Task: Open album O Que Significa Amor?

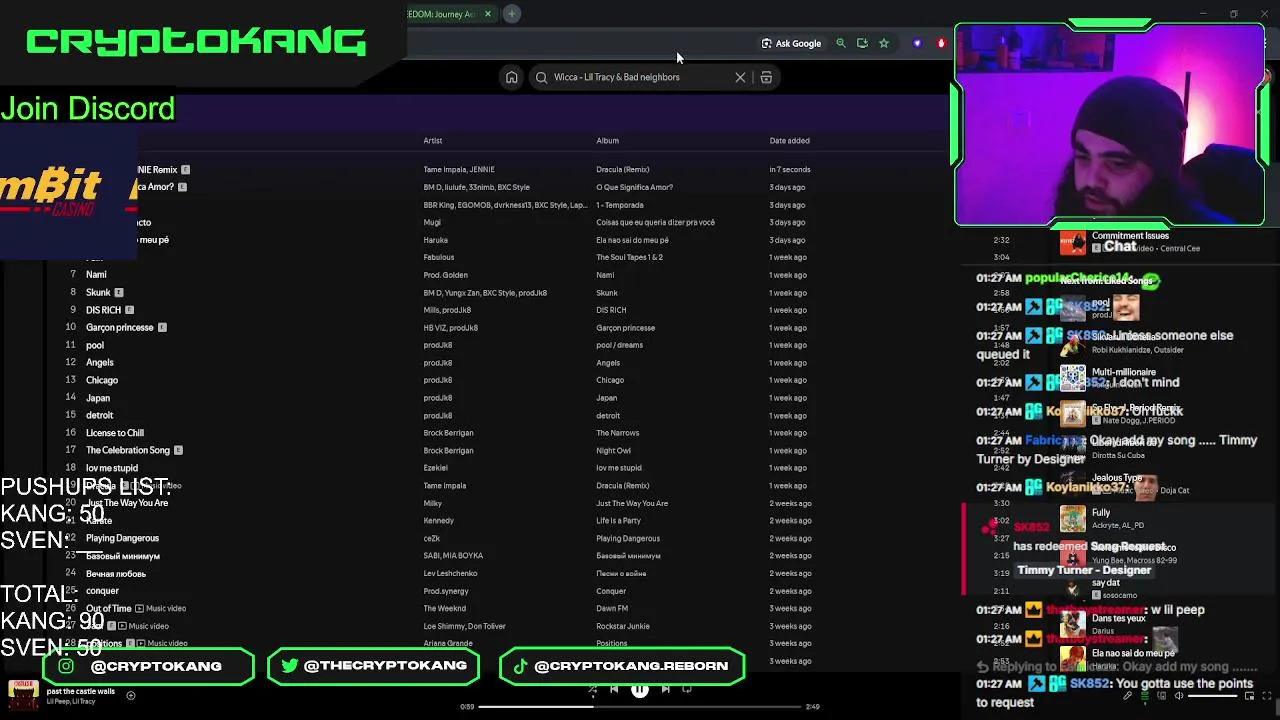Action: point(634,187)
